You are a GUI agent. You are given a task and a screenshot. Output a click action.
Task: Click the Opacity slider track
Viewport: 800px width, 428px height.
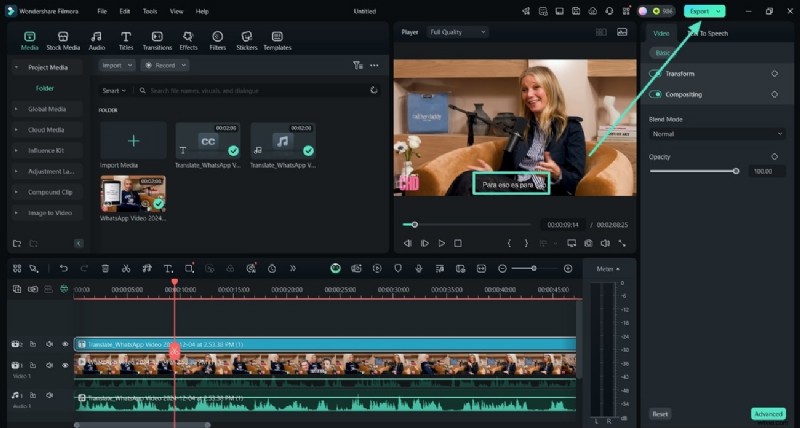(693, 171)
